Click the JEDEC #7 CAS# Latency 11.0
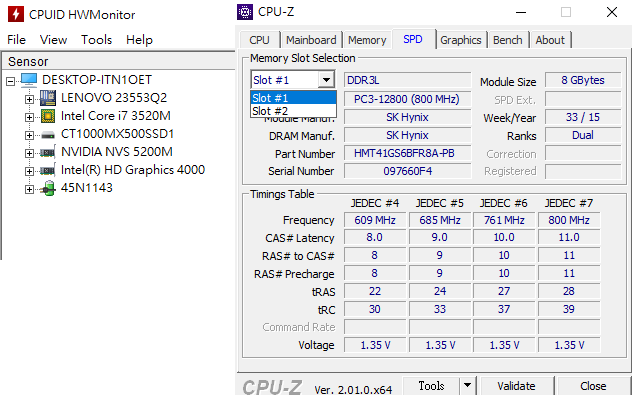 tap(569, 237)
